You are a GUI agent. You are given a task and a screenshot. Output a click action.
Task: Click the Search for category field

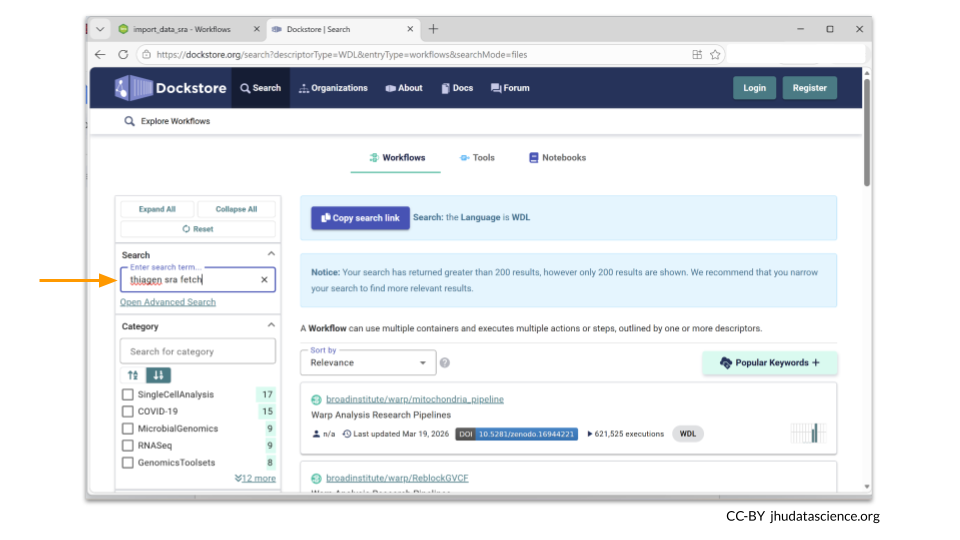(198, 352)
